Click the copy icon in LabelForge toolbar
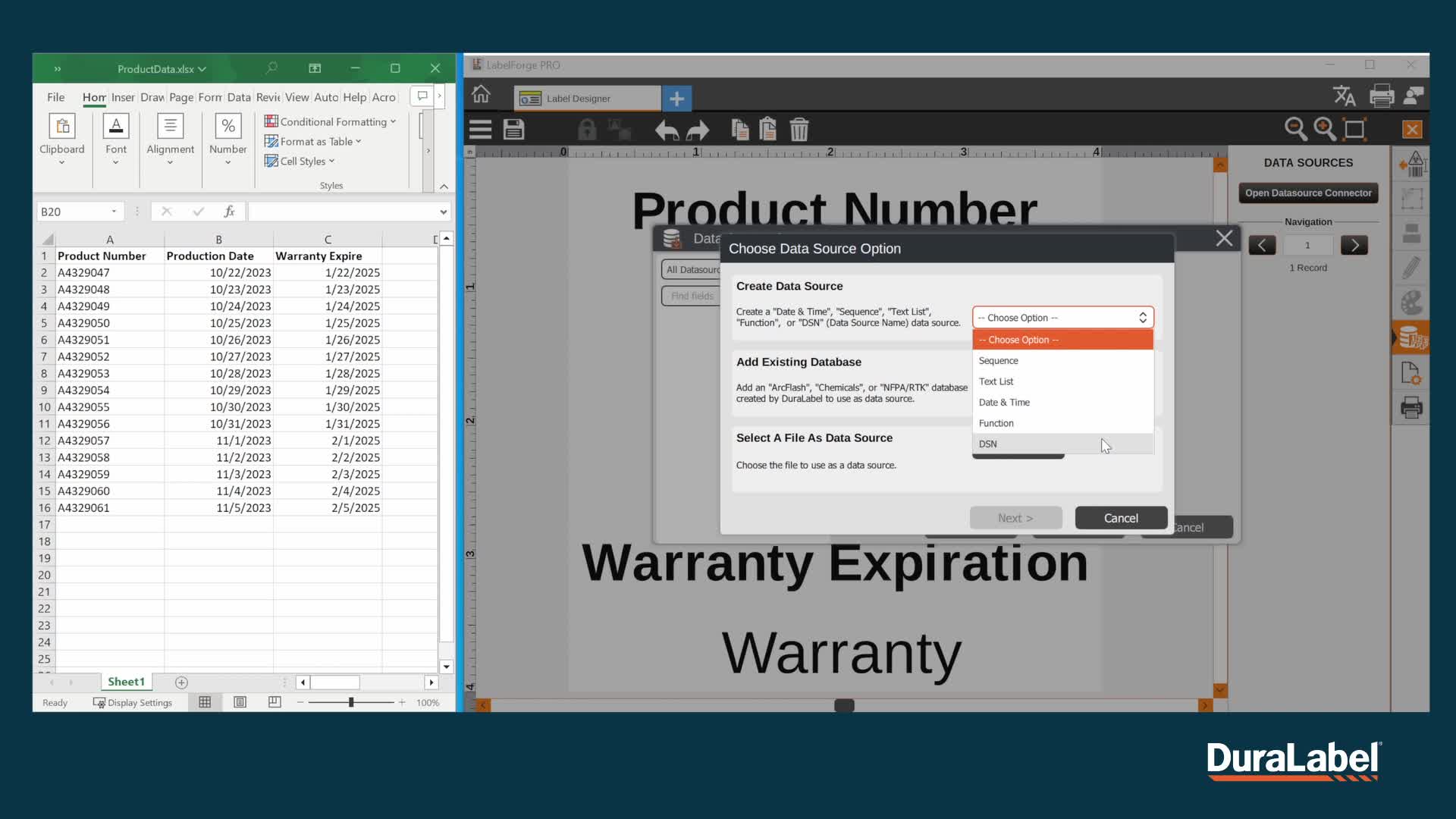Viewport: 1456px width, 819px height. click(740, 130)
